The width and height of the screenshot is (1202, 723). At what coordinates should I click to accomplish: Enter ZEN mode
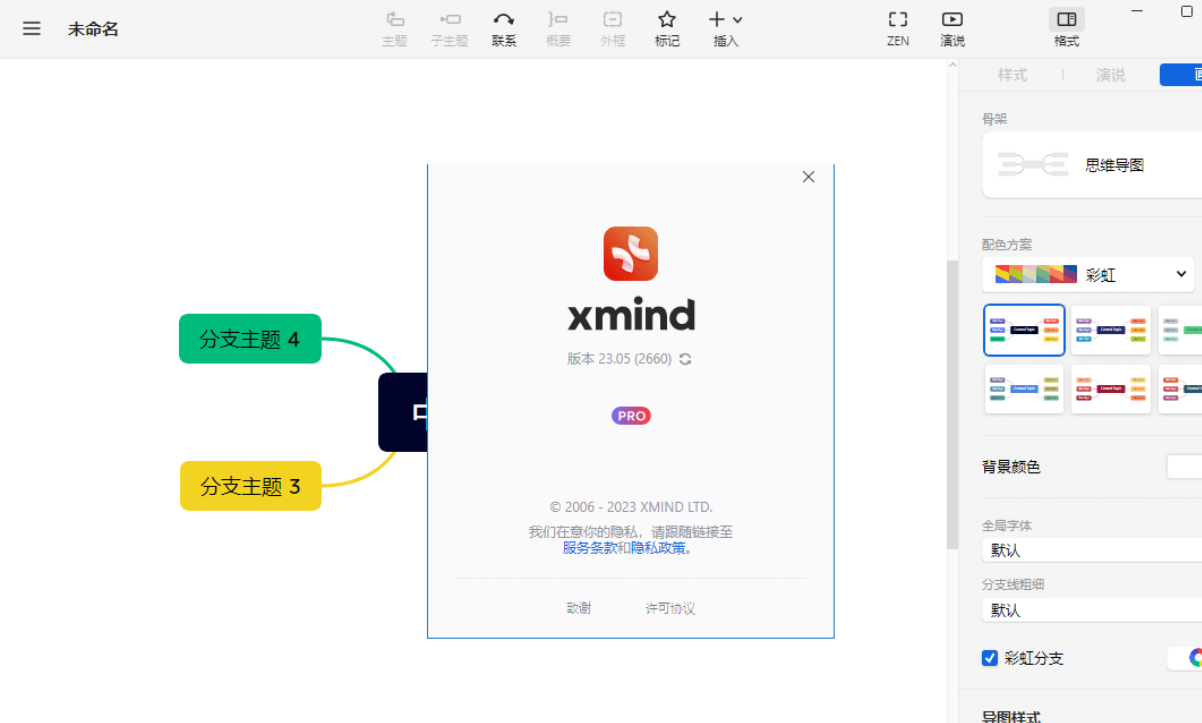coord(897,28)
